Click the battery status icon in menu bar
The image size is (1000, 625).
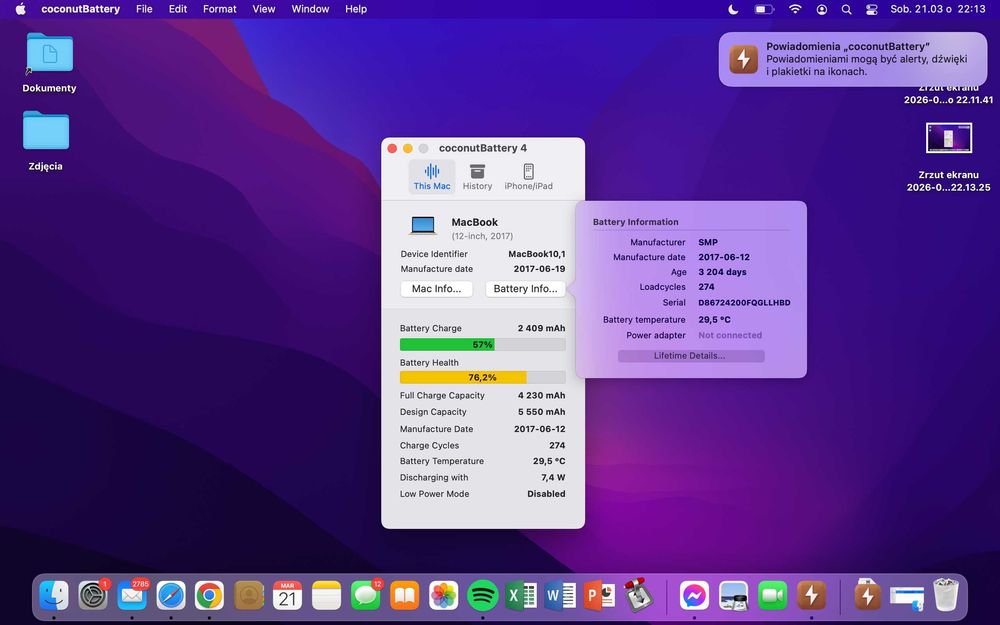[x=764, y=9]
